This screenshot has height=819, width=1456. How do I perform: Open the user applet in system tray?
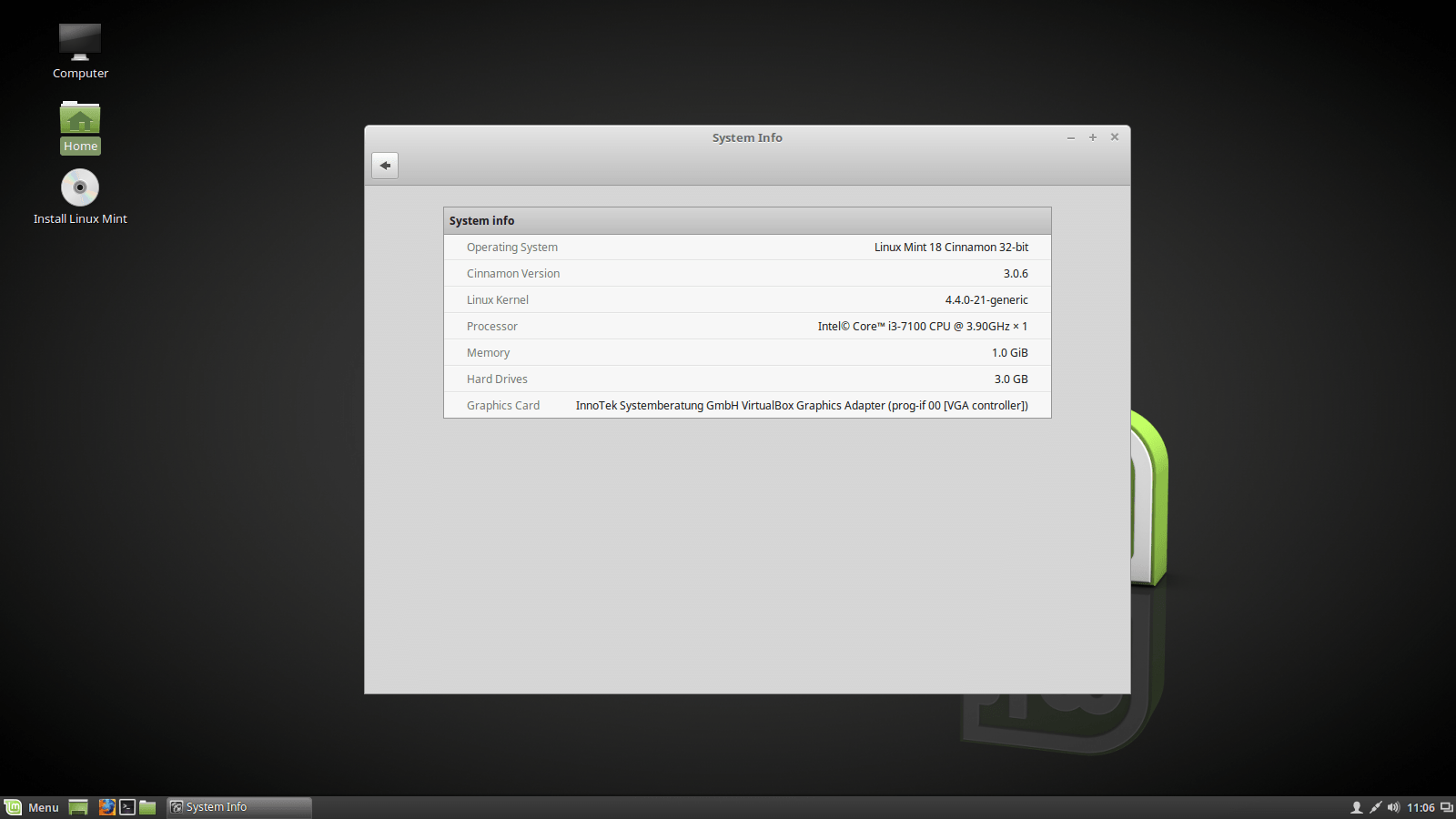pyautogui.click(x=1356, y=807)
